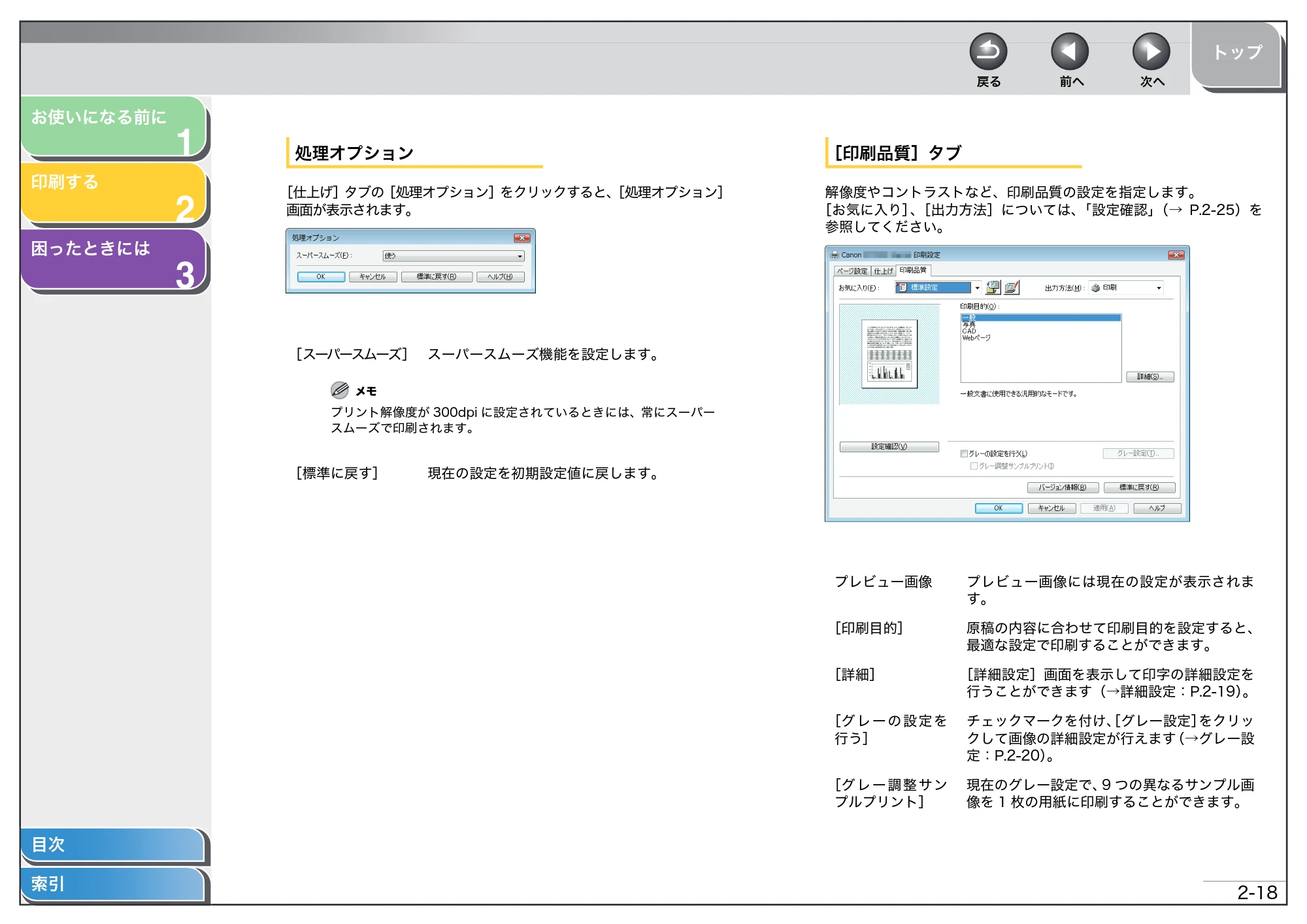Click the P.2-25 page reference text
The height and width of the screenshot is (924, 1307).
[1212, 210]
